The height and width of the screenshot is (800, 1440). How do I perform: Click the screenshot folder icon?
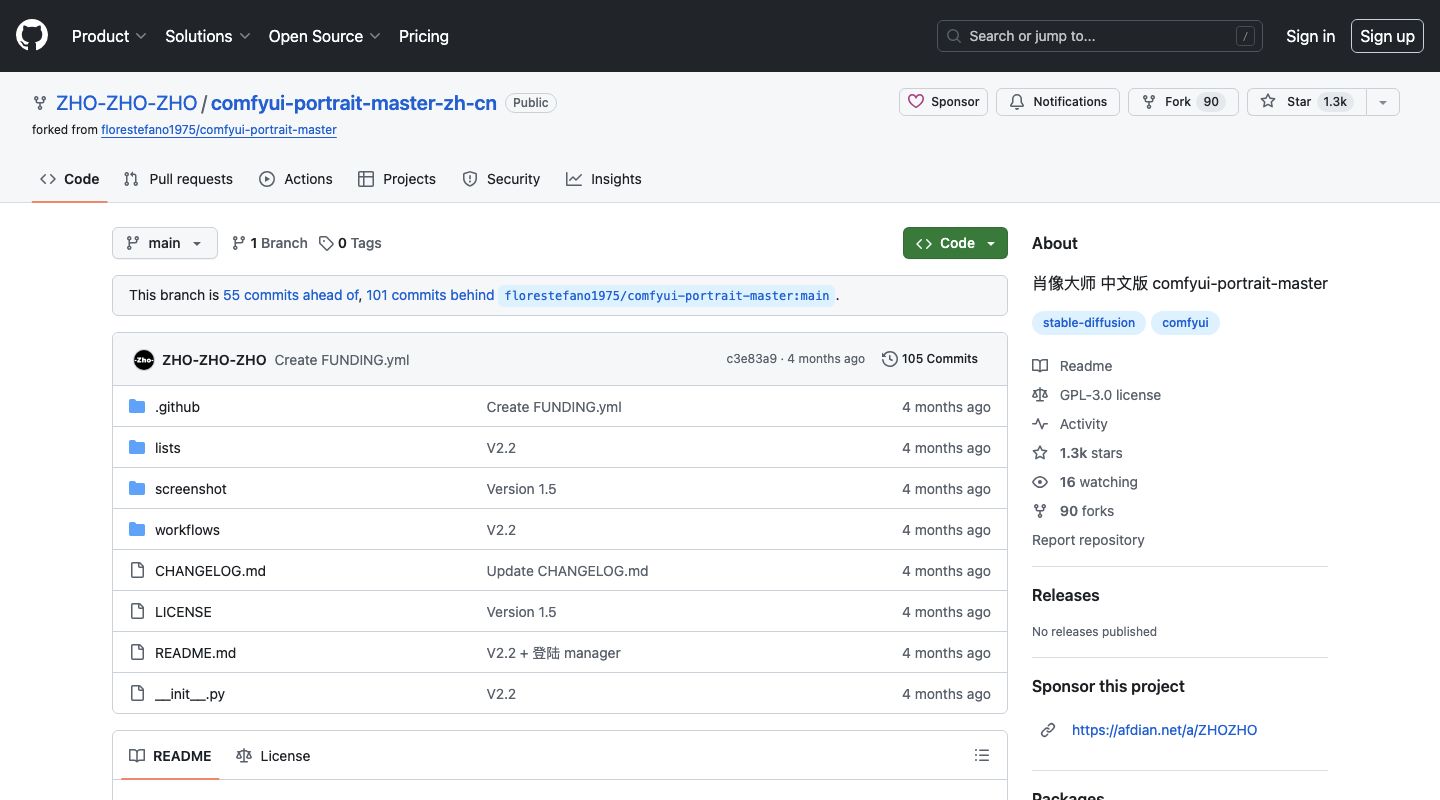click(137, 489)
